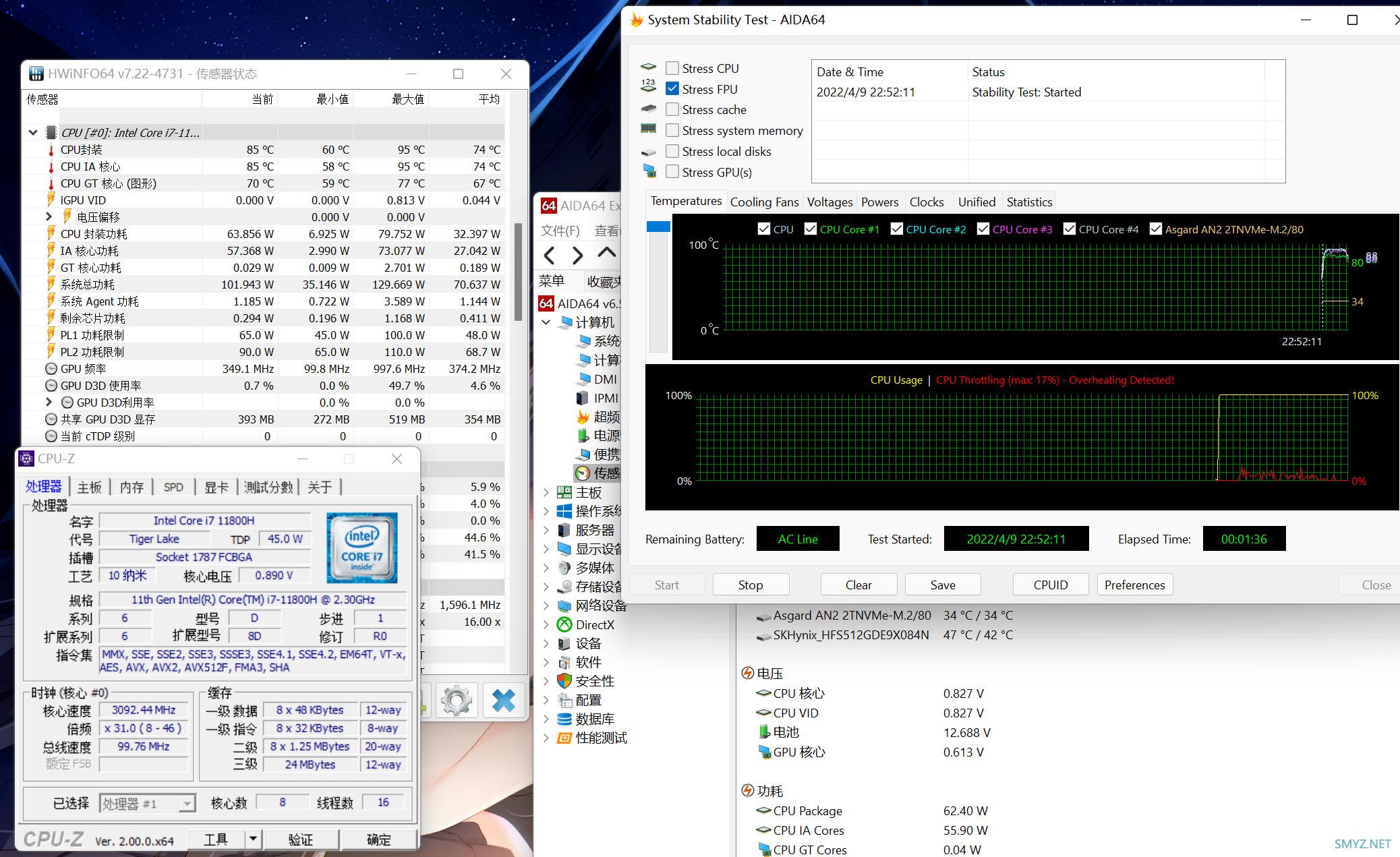The height and width of the screenshot is (857, 1400).
Task: Expand the 存储设备 tree node
Action: click(546, 587)
